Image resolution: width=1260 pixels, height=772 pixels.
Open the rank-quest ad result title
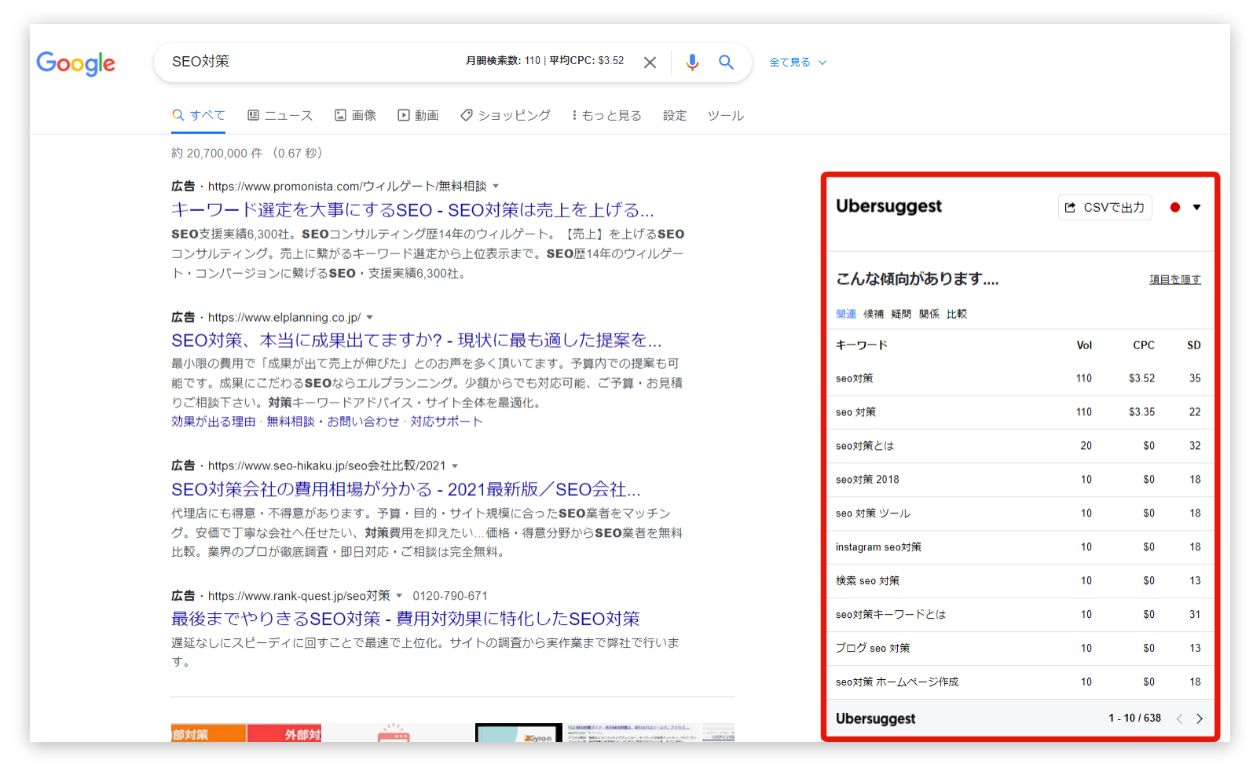point(405,618)
